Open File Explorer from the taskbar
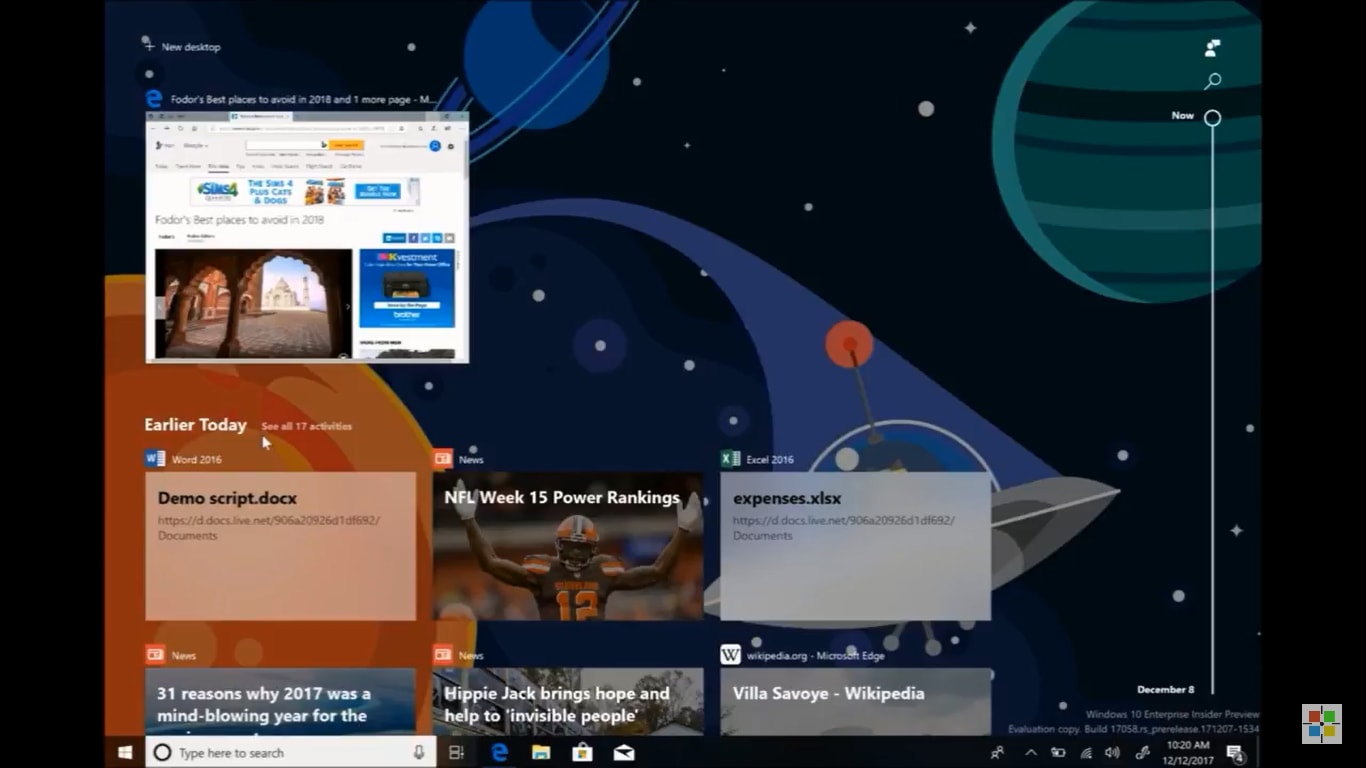The height and width of the screenshot is (768, 1366). click(541, 753)
